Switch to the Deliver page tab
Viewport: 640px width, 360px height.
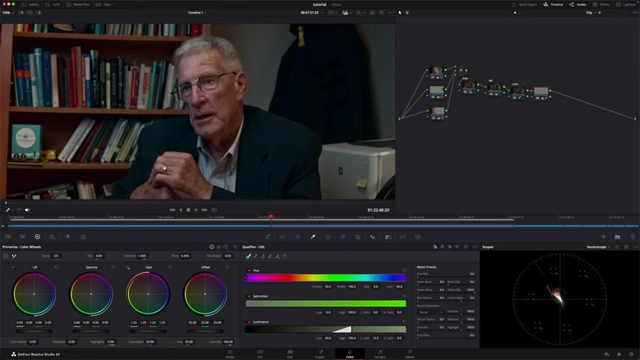click(x=410, y=354)
